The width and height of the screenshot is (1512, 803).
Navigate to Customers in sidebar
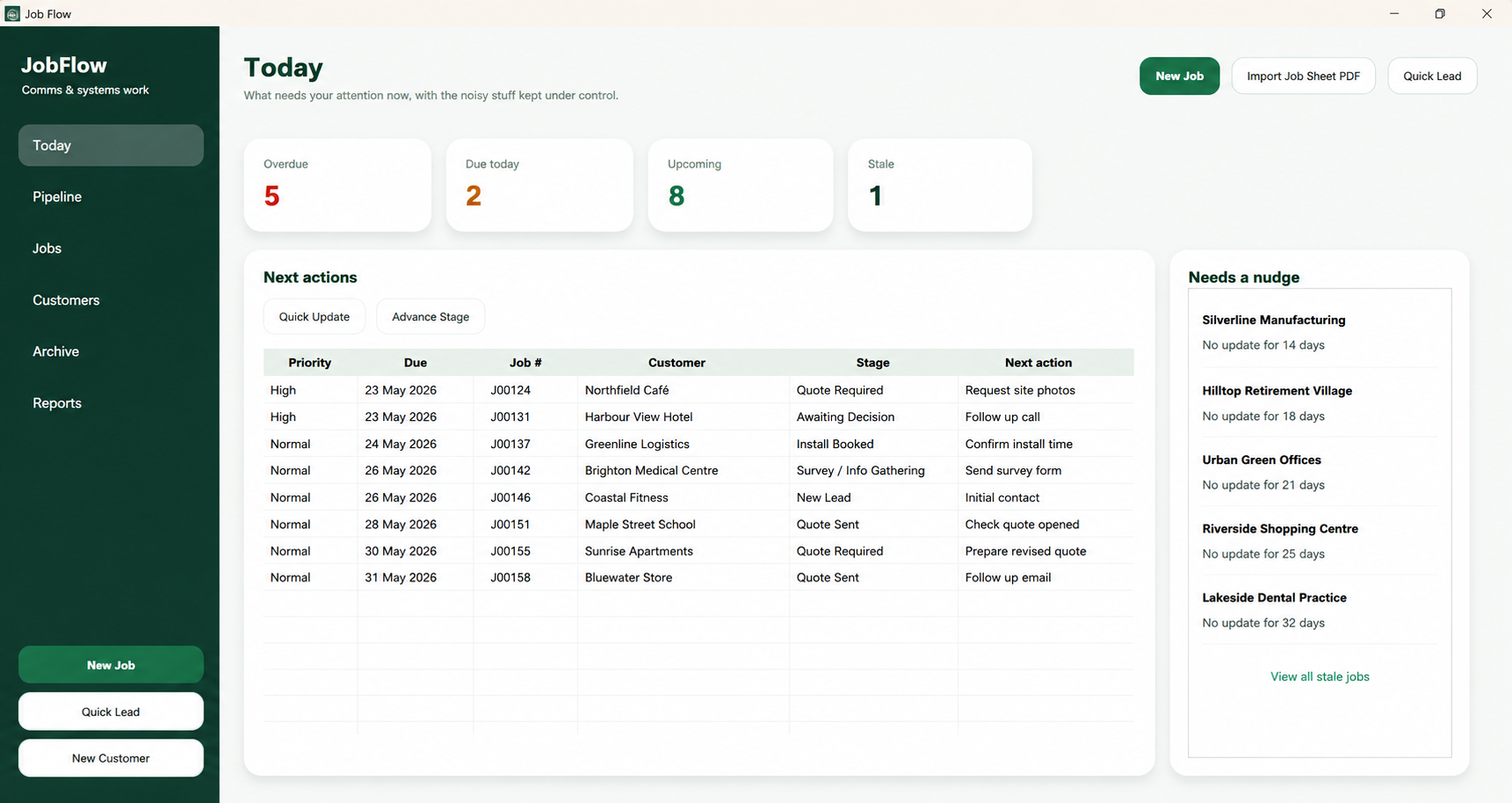click(x=111, y=300)
